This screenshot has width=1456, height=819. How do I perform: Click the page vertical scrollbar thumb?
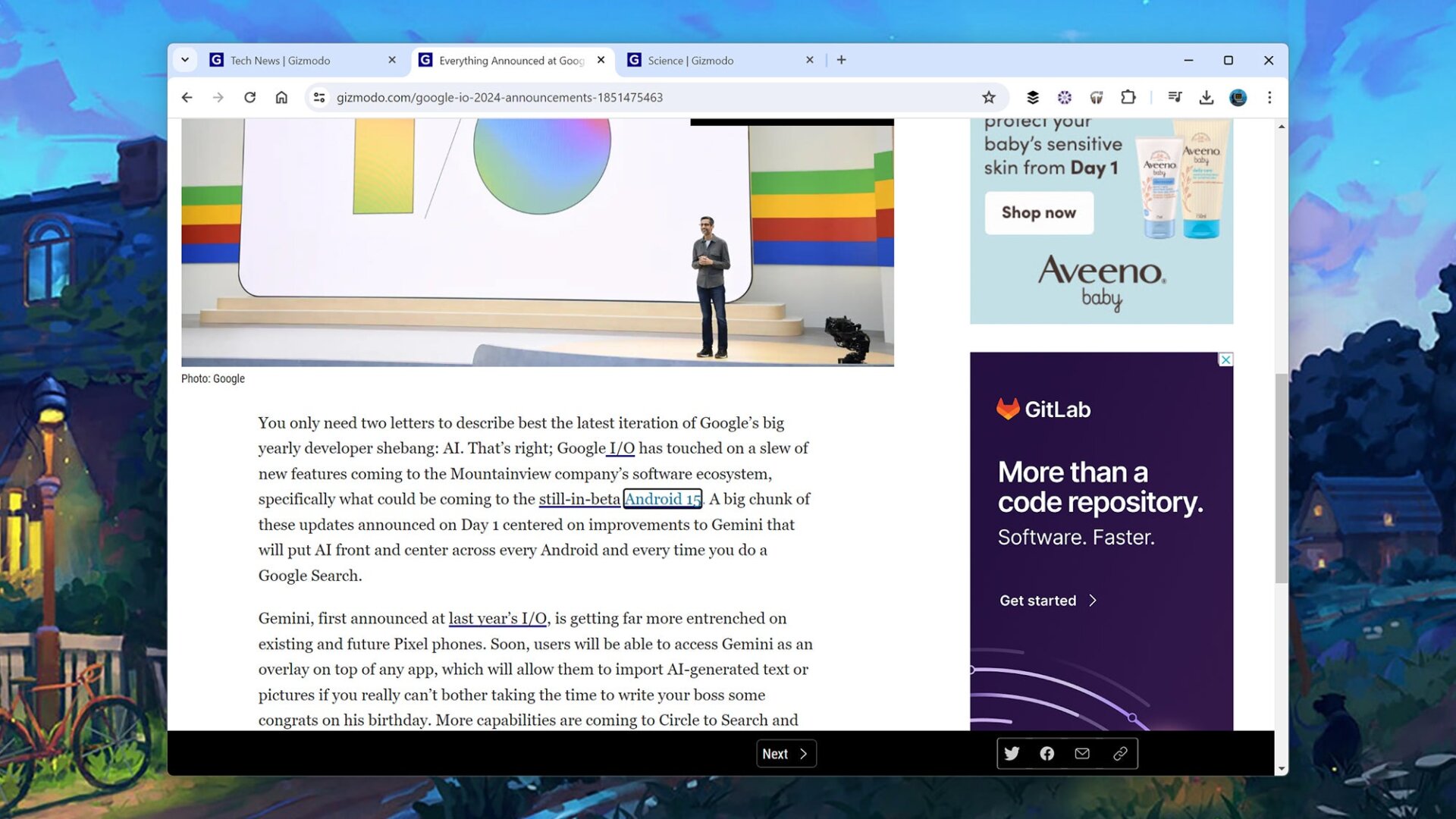pos(1281,478)
